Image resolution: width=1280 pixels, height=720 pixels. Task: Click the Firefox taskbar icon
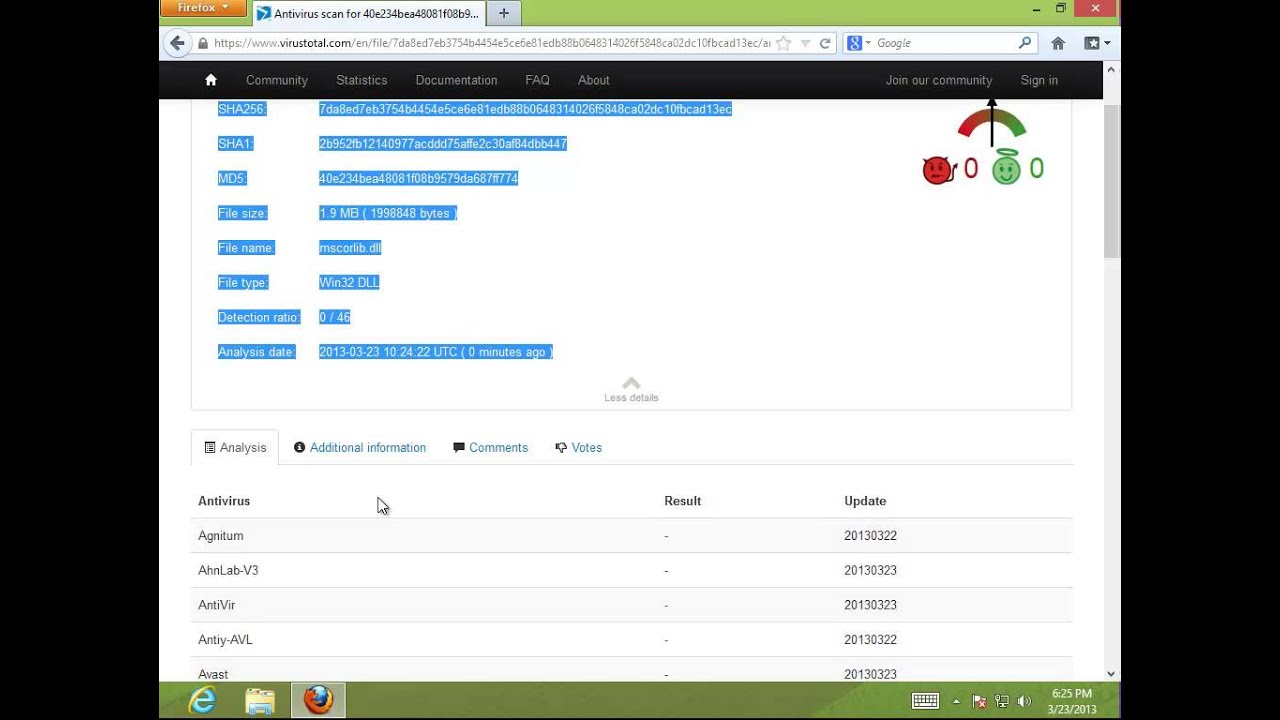click(318, 701)
